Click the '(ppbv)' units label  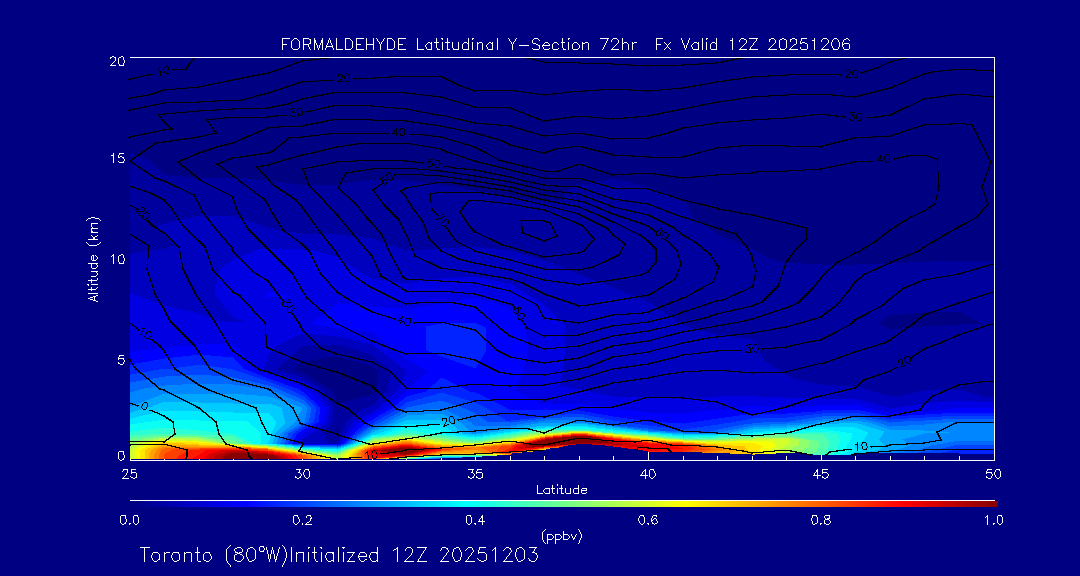click(561, 536)
